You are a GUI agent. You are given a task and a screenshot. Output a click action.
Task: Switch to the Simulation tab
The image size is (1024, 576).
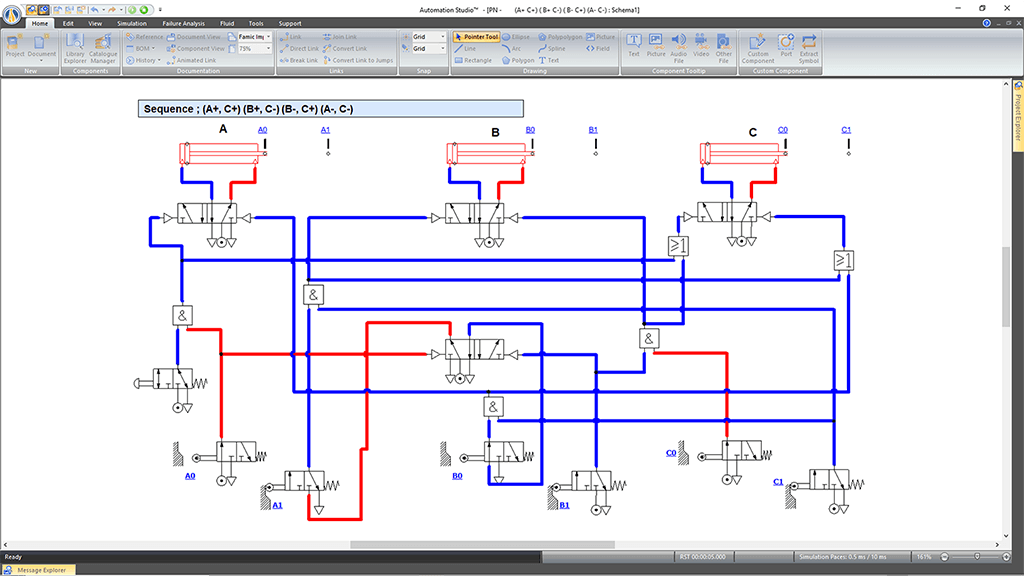pos(131,22)
